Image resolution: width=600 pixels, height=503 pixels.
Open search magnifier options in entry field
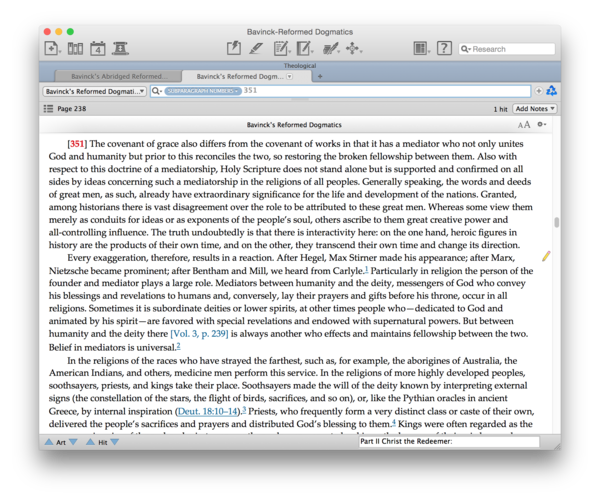point(157,91)
